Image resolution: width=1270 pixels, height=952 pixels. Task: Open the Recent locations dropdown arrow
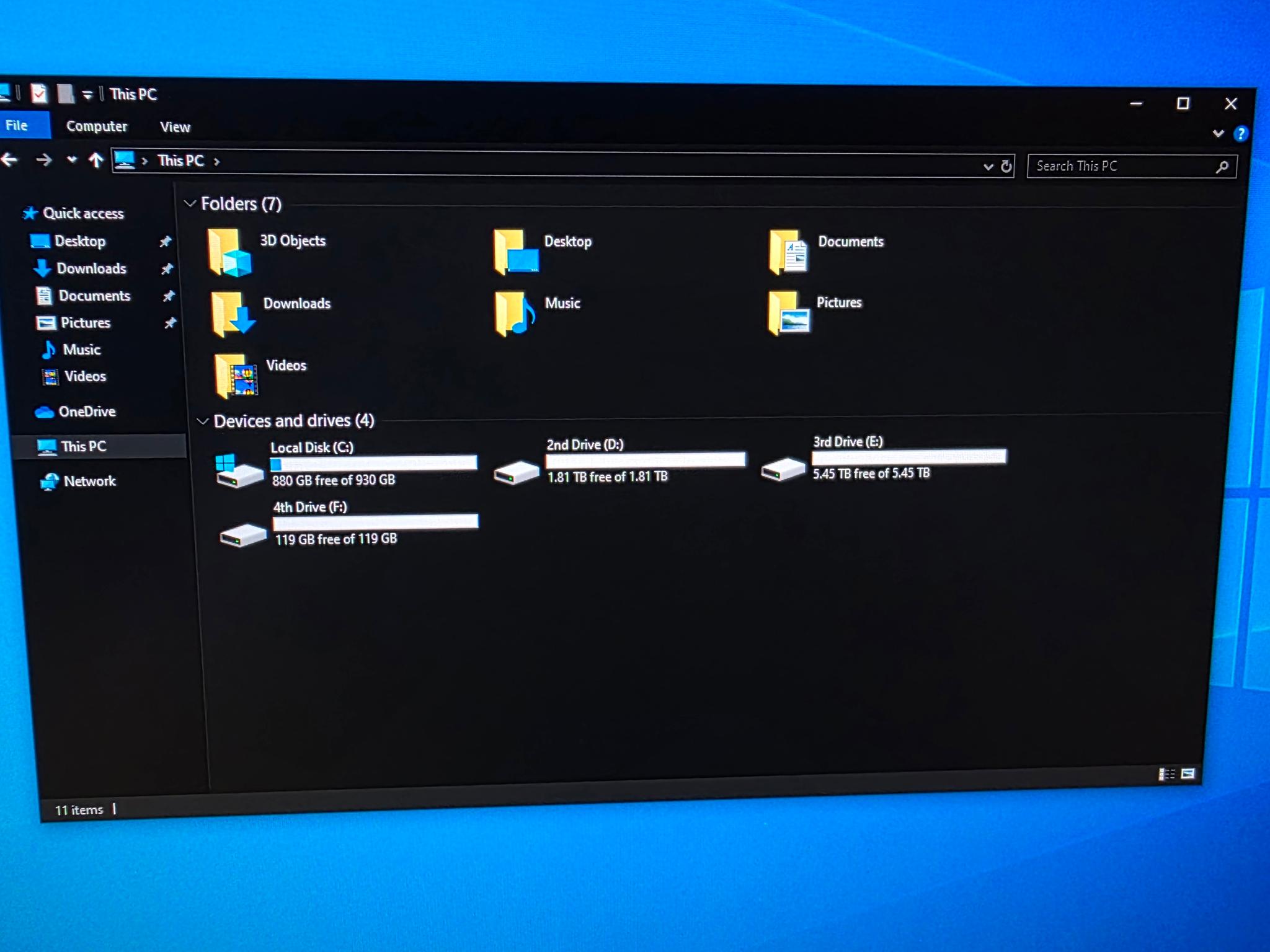(x=72, y=160)
